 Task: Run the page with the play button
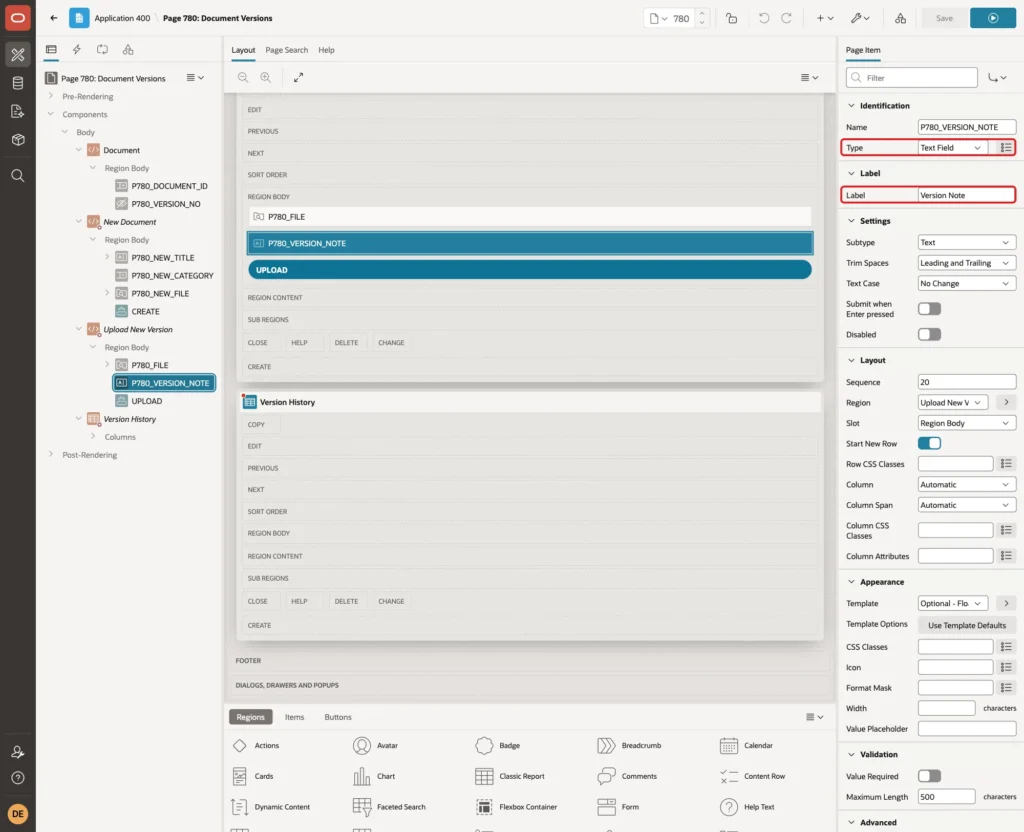[x=993, y=18]
